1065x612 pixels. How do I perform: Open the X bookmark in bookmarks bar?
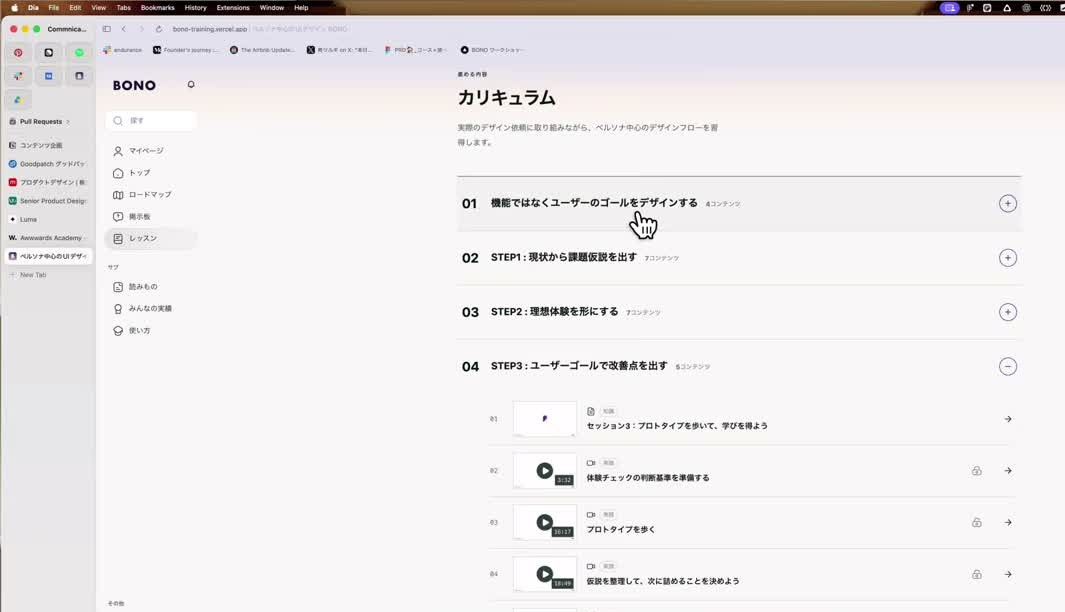point(339,50)
